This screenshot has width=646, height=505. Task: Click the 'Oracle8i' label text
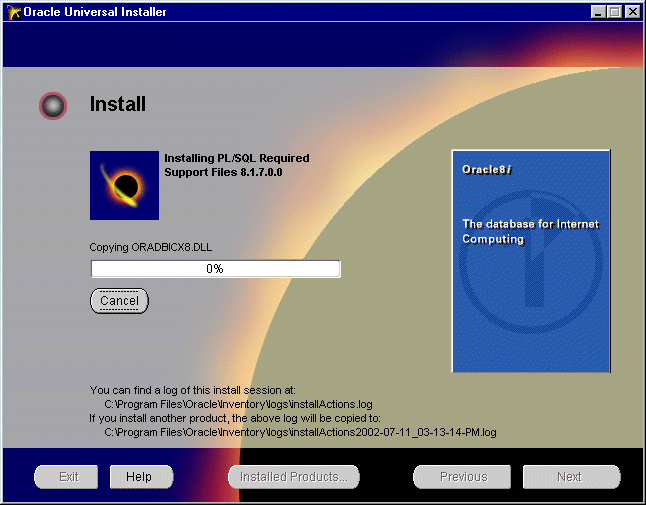tap(487, 170)
